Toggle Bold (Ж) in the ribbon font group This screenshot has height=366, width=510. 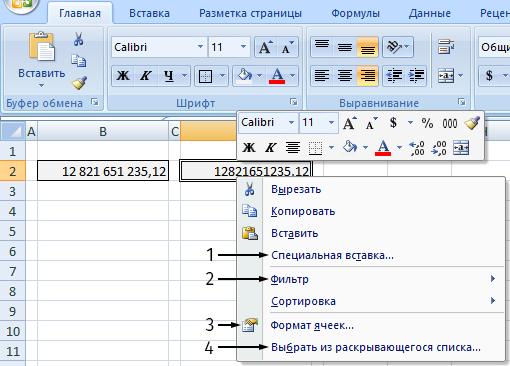(123, 76)
